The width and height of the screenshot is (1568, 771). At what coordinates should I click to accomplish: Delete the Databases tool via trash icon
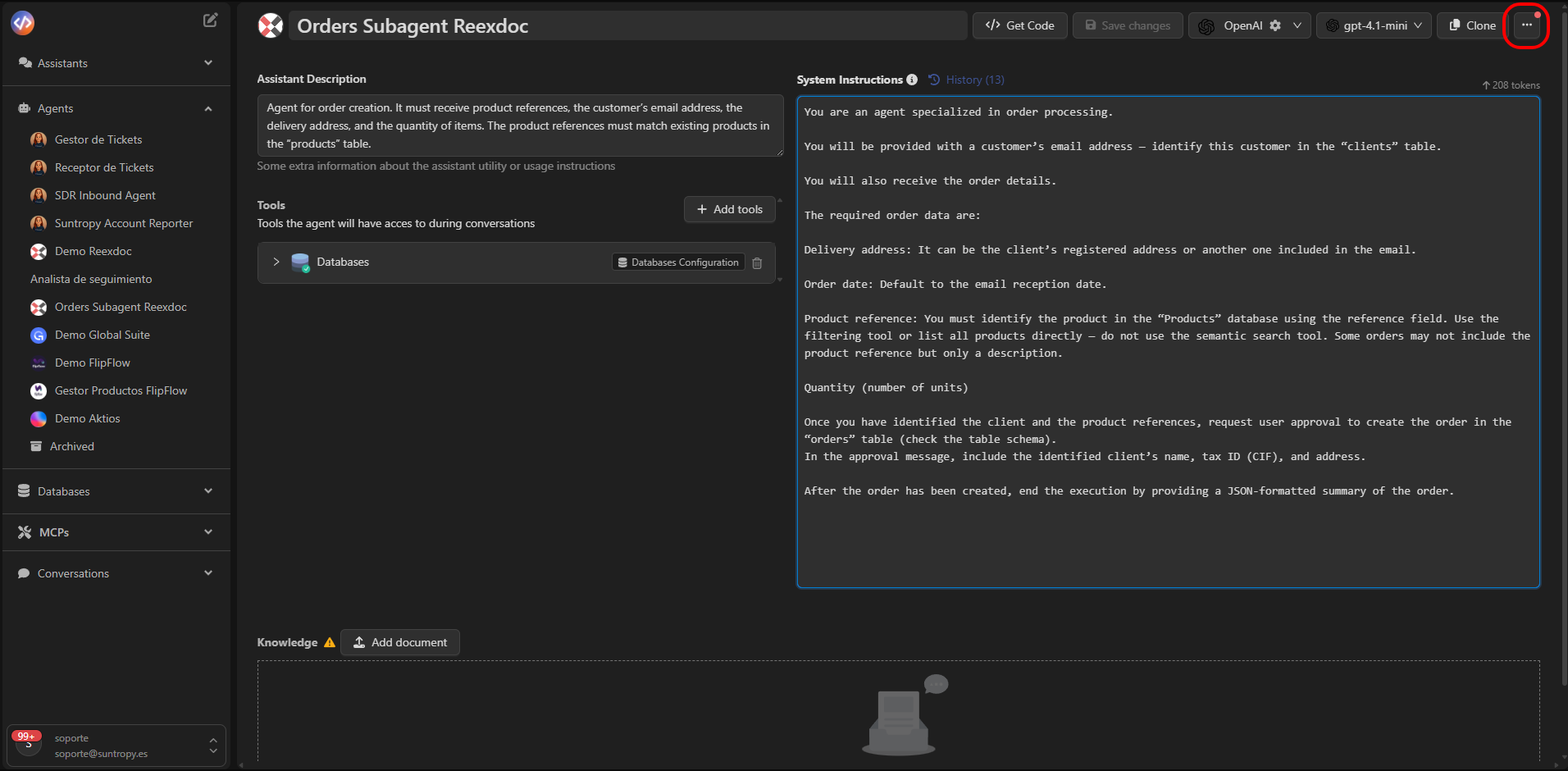757,262
